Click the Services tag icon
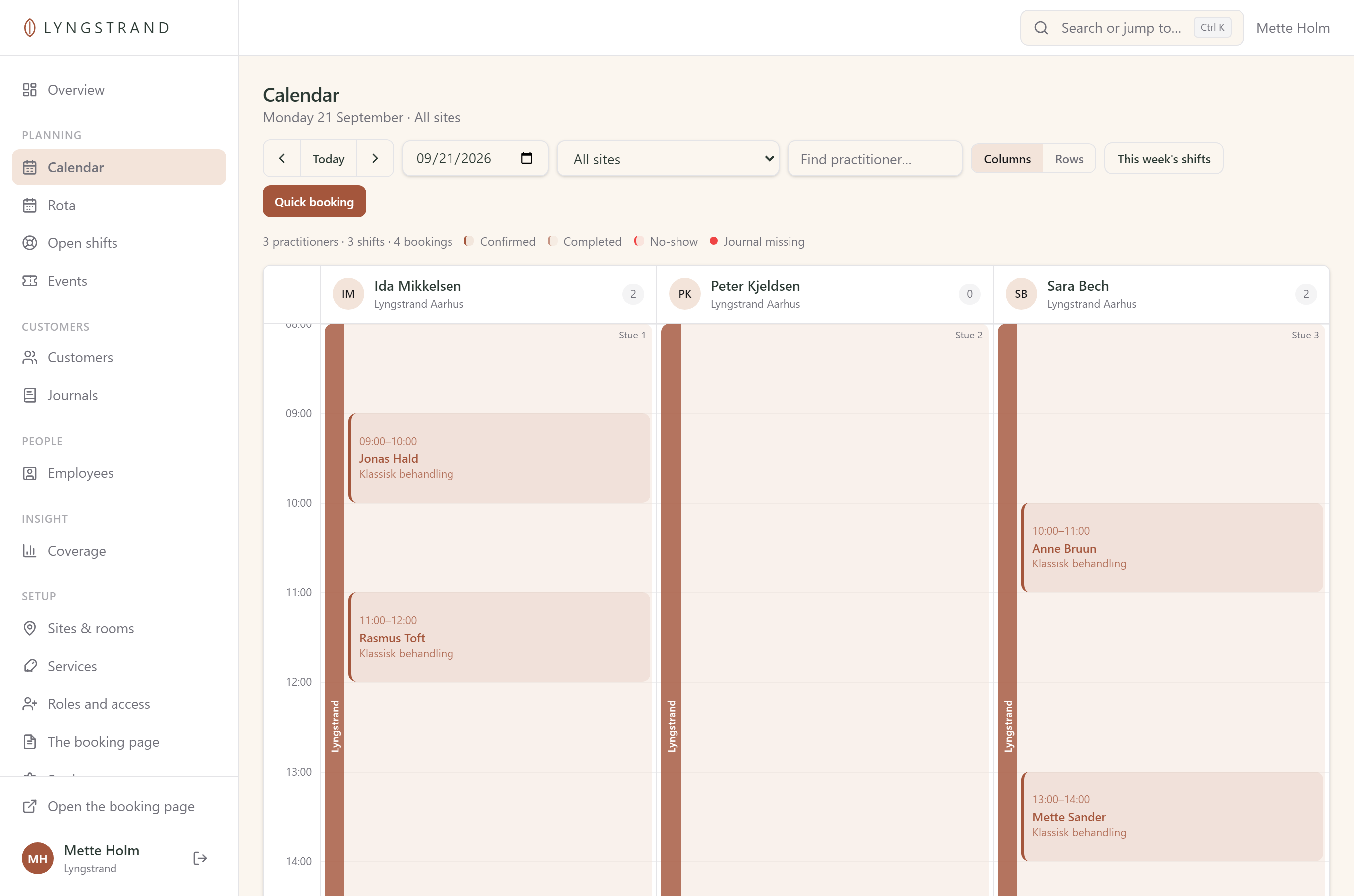This screenshot has width=1354, height=896. click(30, 666)
